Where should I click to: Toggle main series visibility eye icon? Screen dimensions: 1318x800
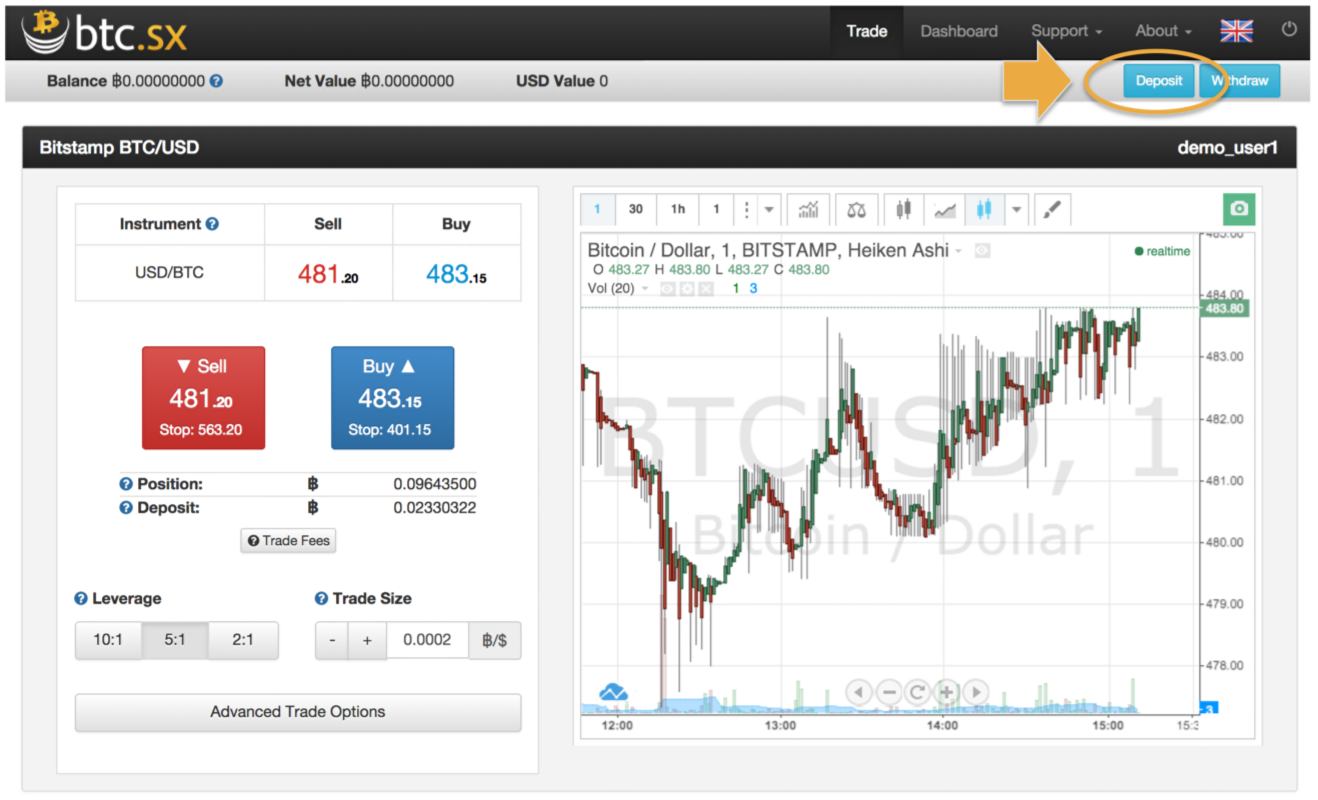pos(982,251)
